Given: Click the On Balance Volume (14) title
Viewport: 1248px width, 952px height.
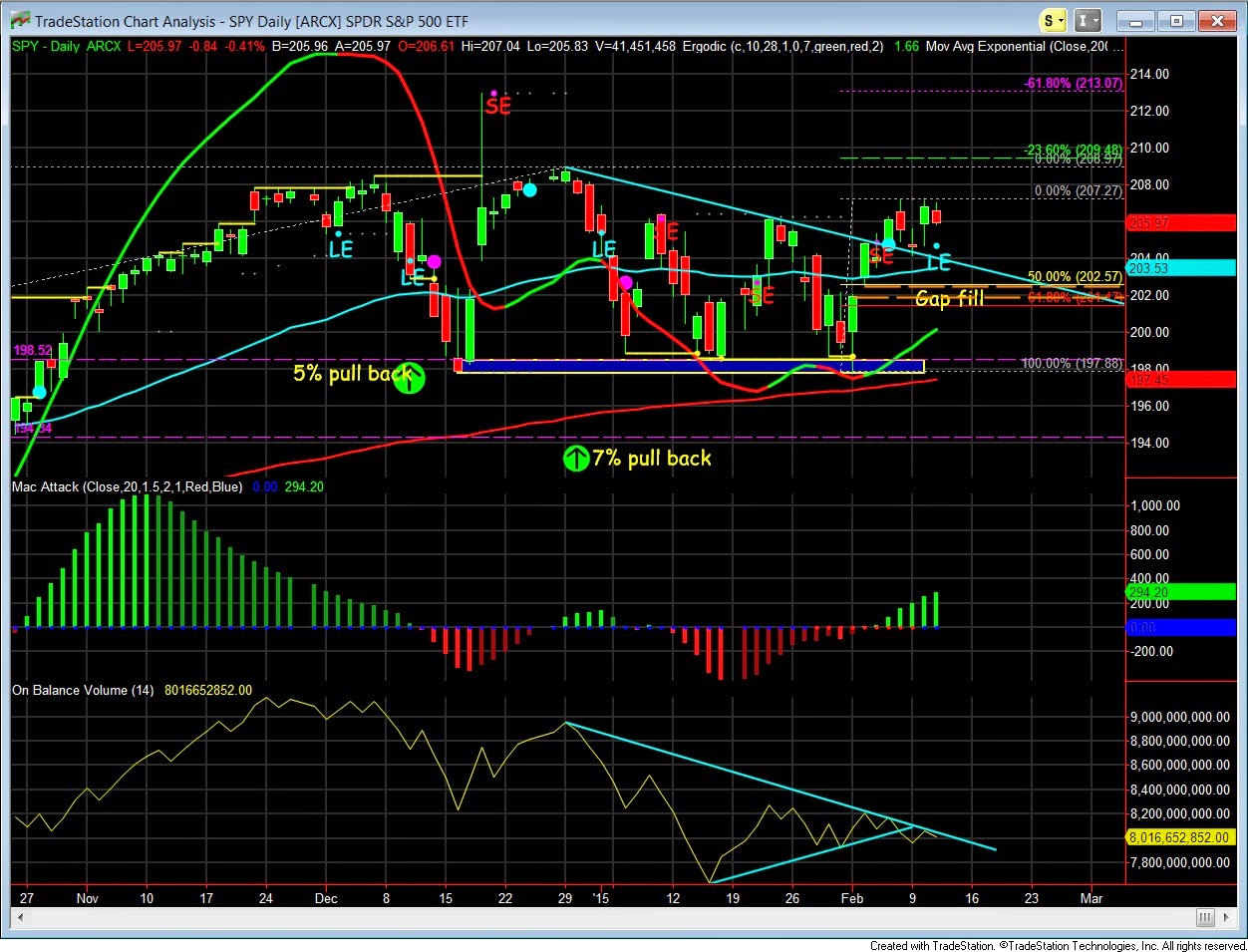Looking at the screenshot, I should click(x=83, y=690).
